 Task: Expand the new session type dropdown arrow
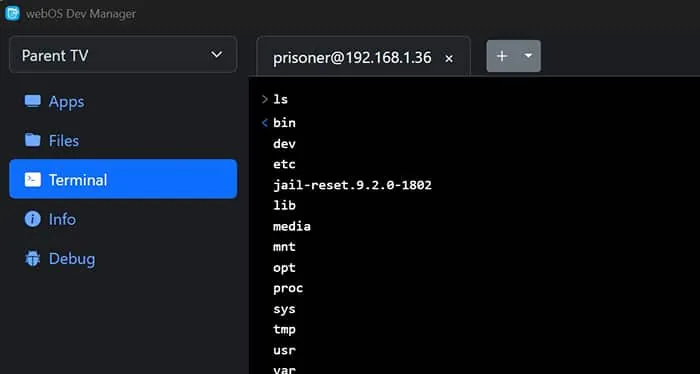tap(529, 56)
